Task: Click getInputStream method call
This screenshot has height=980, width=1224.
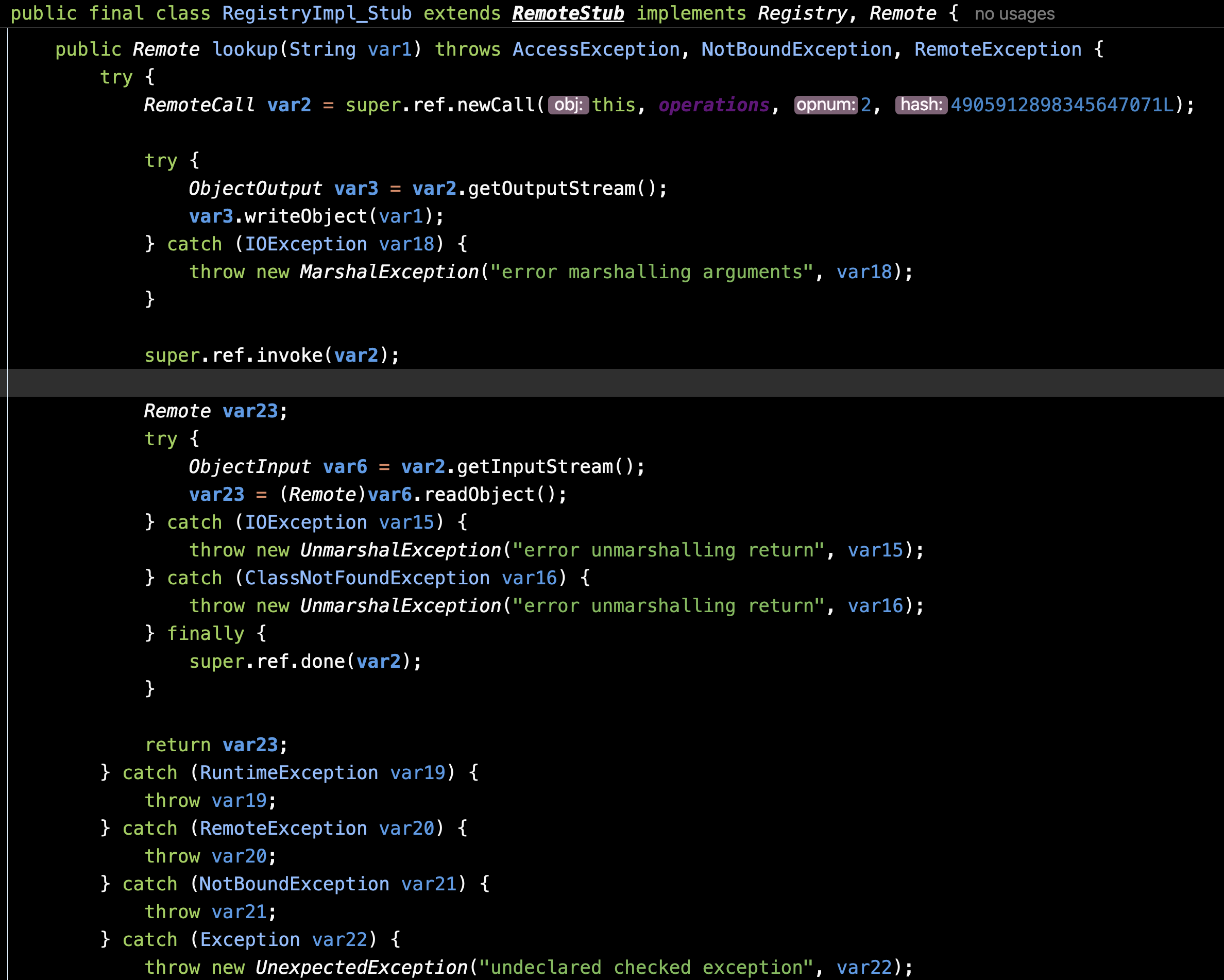Action: tap(535, 467)
